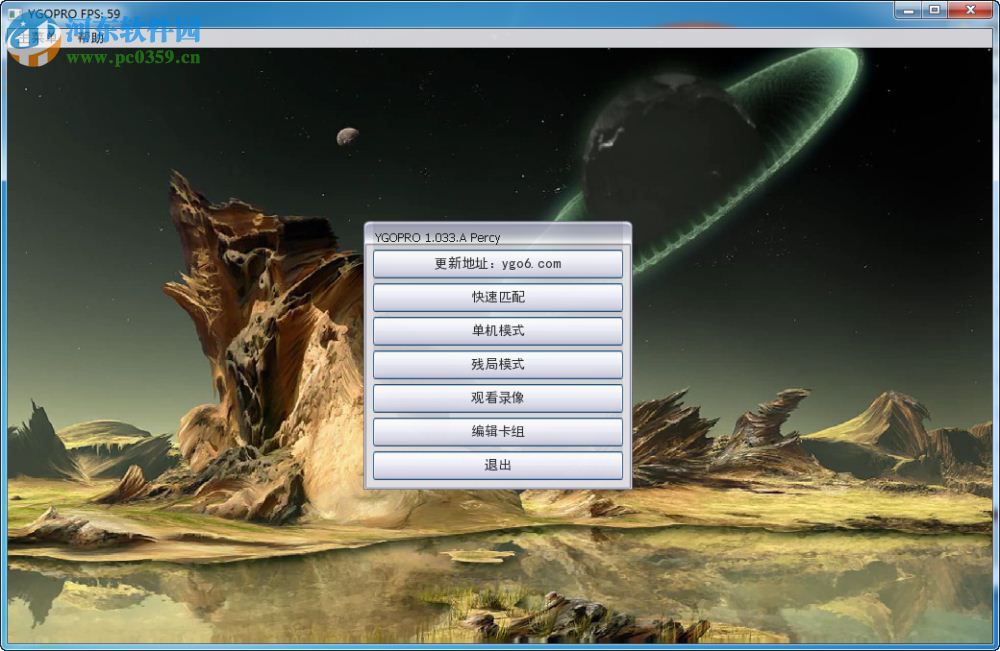The width and height of the screenshot is (1000, 651).
Task: Enter 残局模式 puzzle mode
Action: click(497, 365)
